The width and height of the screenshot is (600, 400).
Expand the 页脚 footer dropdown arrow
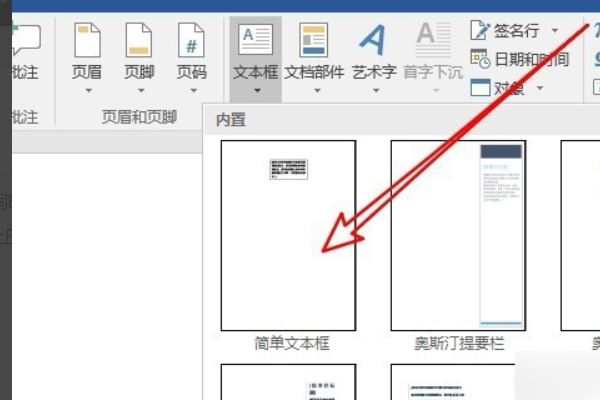[x=141, y=91]
